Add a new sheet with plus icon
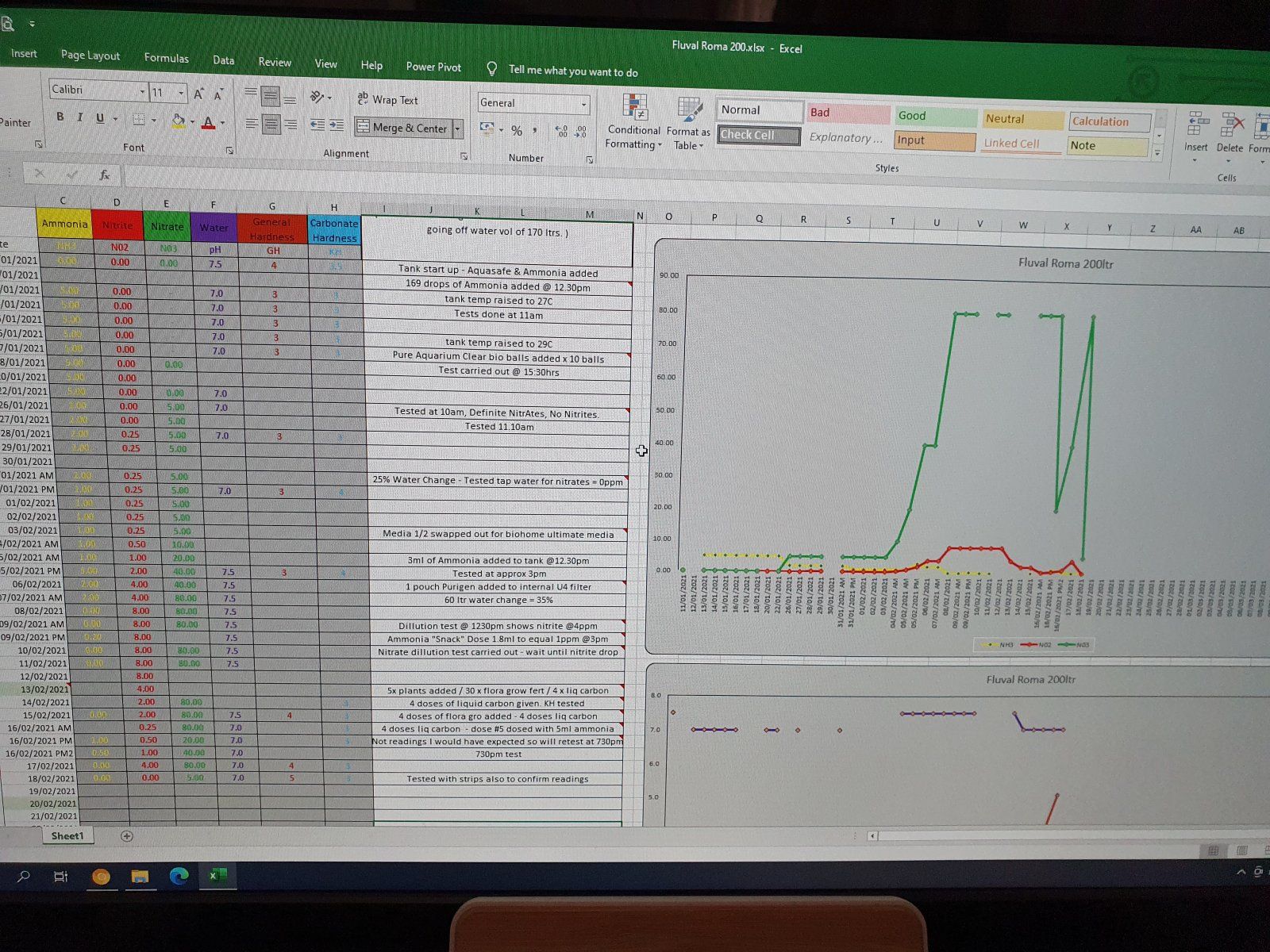 click(x=126, y=836)
